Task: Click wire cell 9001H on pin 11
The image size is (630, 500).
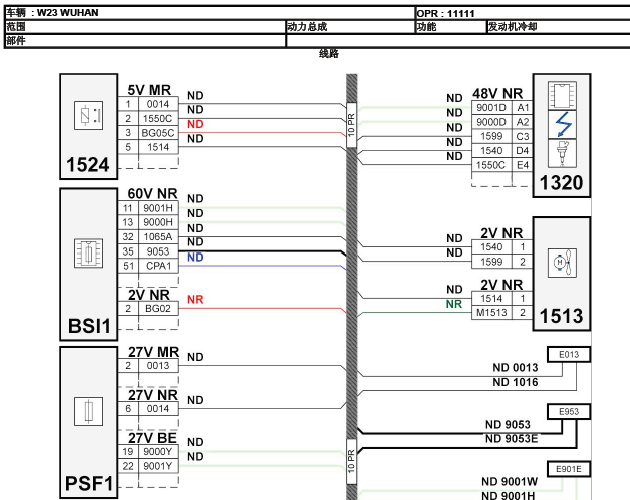Action: pyautogui.click(x=158, y=208)
